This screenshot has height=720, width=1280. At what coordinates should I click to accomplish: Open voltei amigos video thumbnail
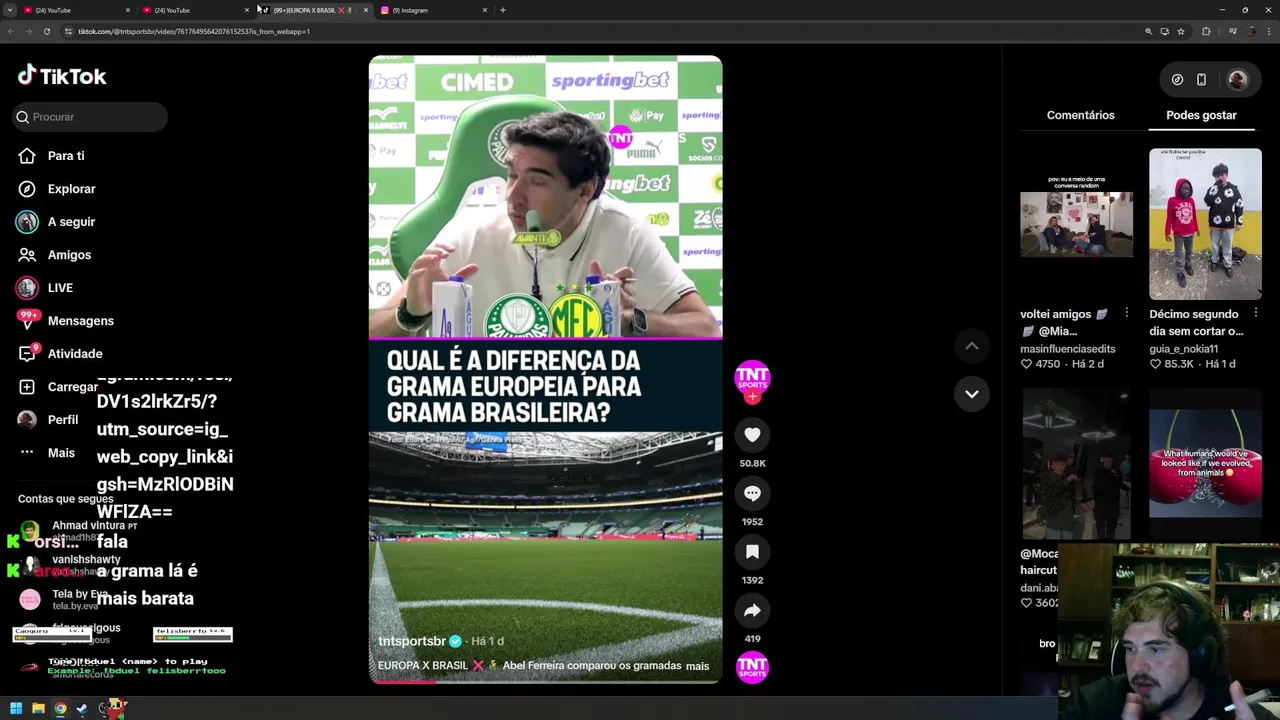(x=1076, y=224)
